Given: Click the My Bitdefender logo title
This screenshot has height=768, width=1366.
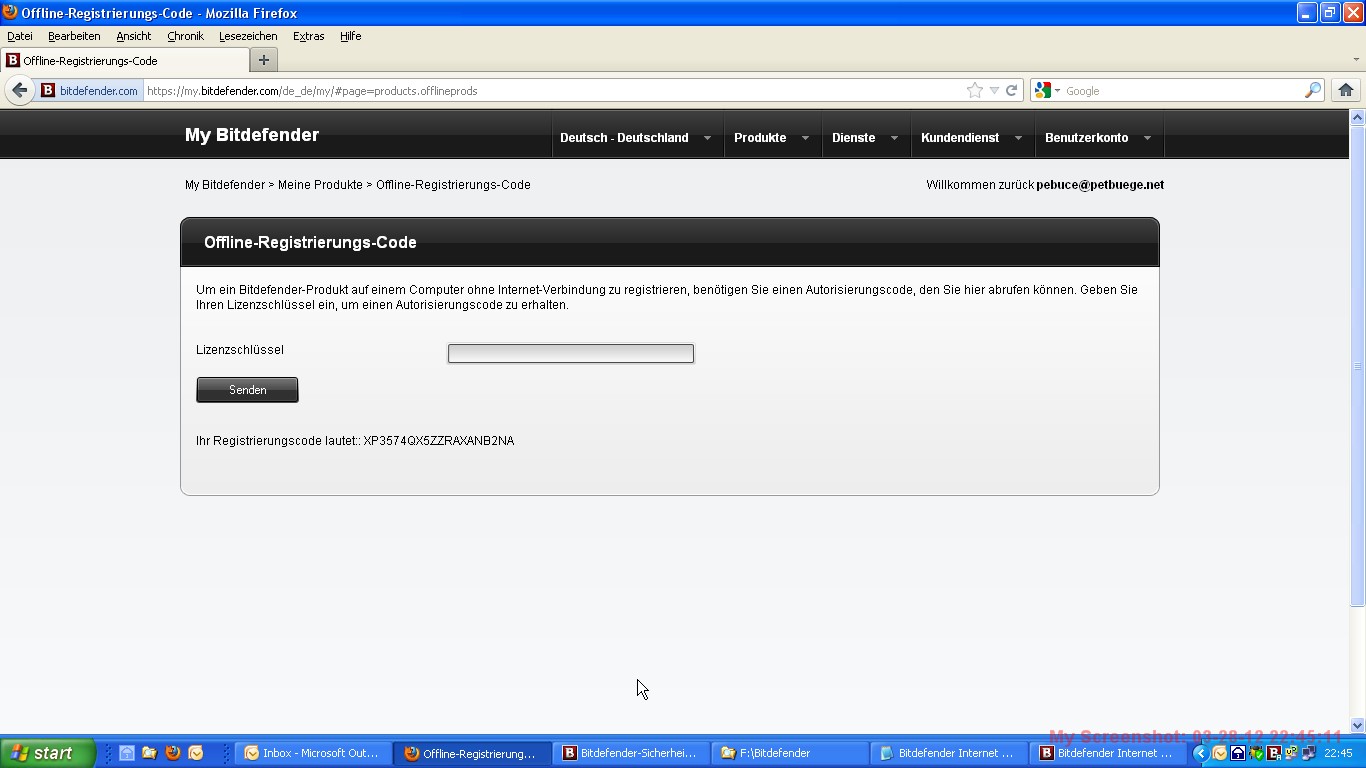Looking at the screenshot, I should point(252,135).
